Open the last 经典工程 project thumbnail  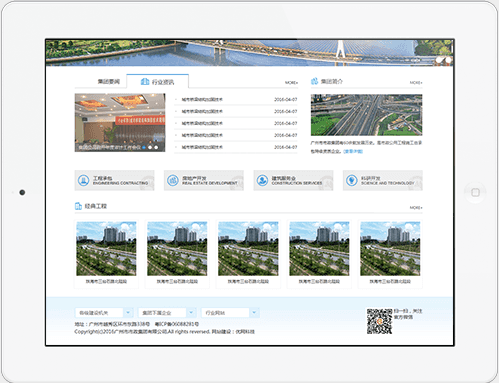point(390,249)
